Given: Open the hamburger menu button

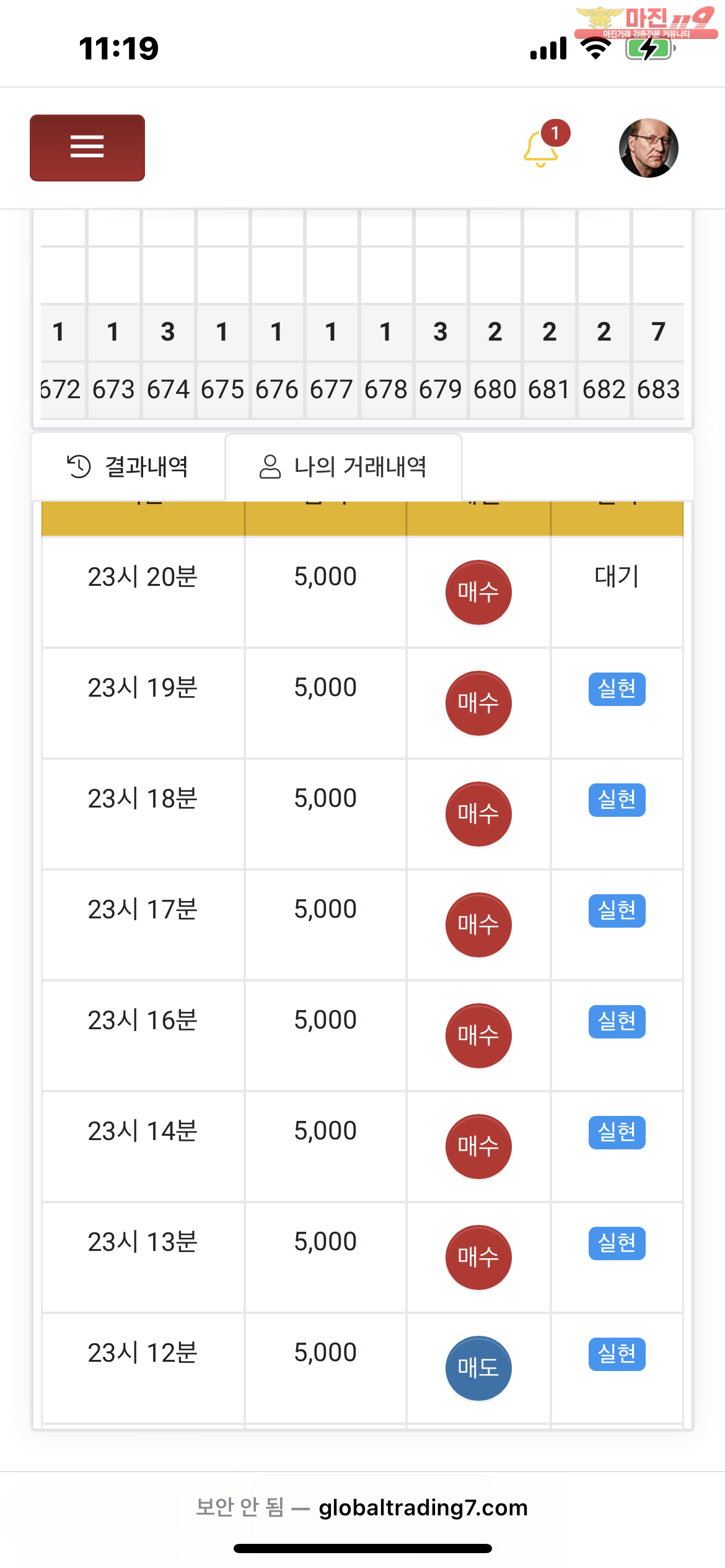Looking at the screenshot, I should (87, 147).
